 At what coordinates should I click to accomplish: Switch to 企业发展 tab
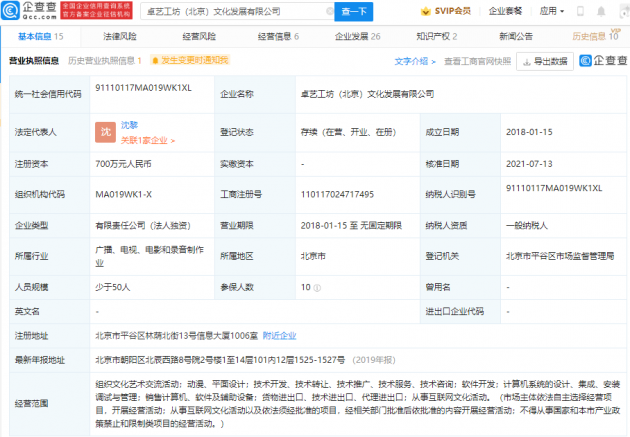[358, 37]
